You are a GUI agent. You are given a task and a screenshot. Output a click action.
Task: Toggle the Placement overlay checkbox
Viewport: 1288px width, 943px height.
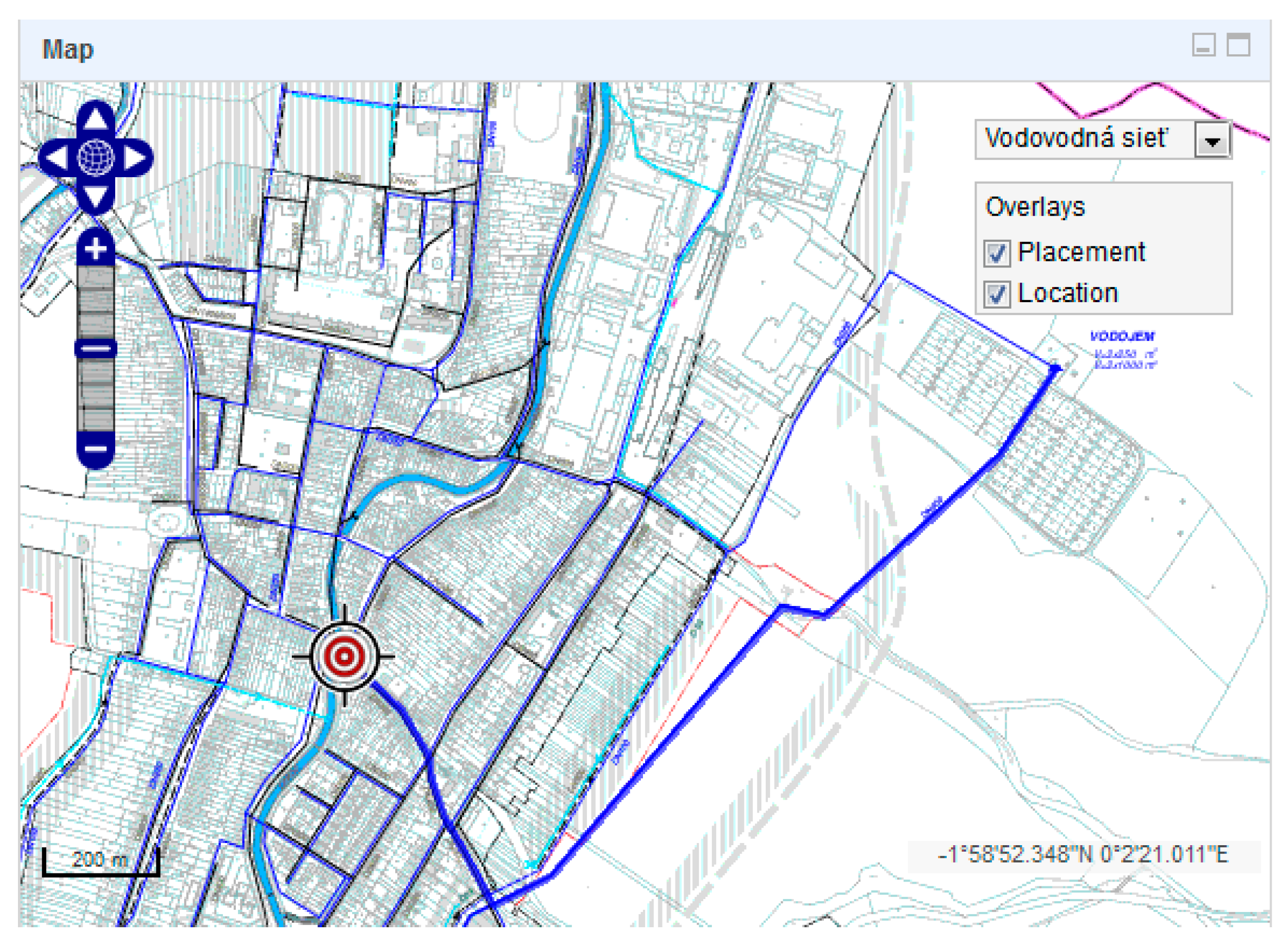[x=997, y=253]
